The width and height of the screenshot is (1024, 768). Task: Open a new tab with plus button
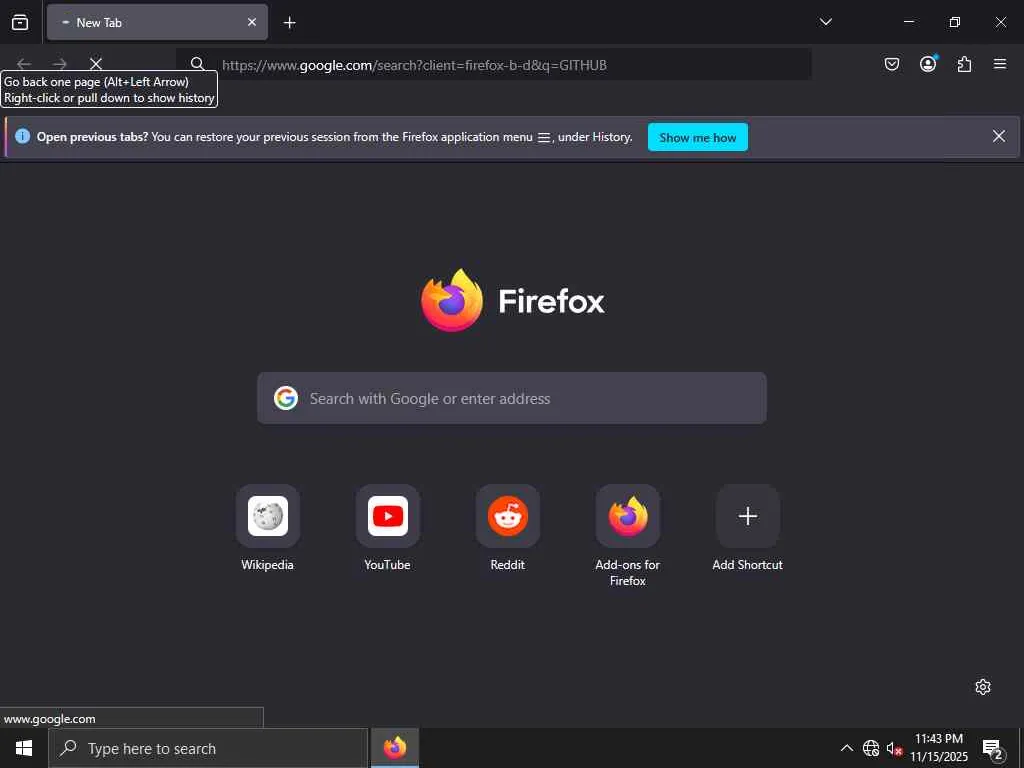click(x=290, y=23)
